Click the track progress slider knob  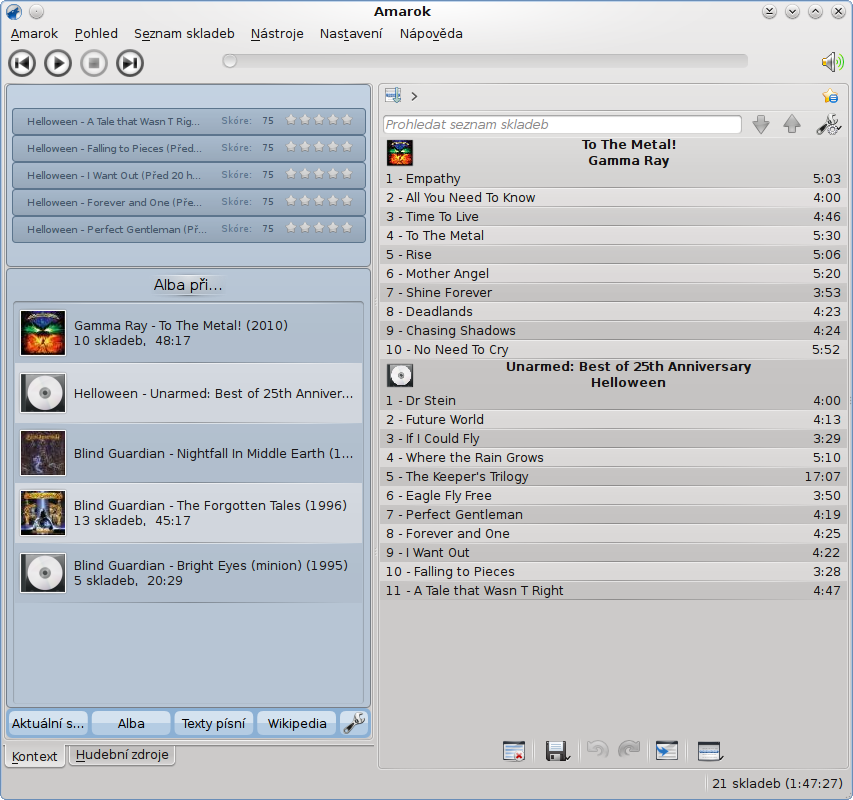(x=230, y=61)
